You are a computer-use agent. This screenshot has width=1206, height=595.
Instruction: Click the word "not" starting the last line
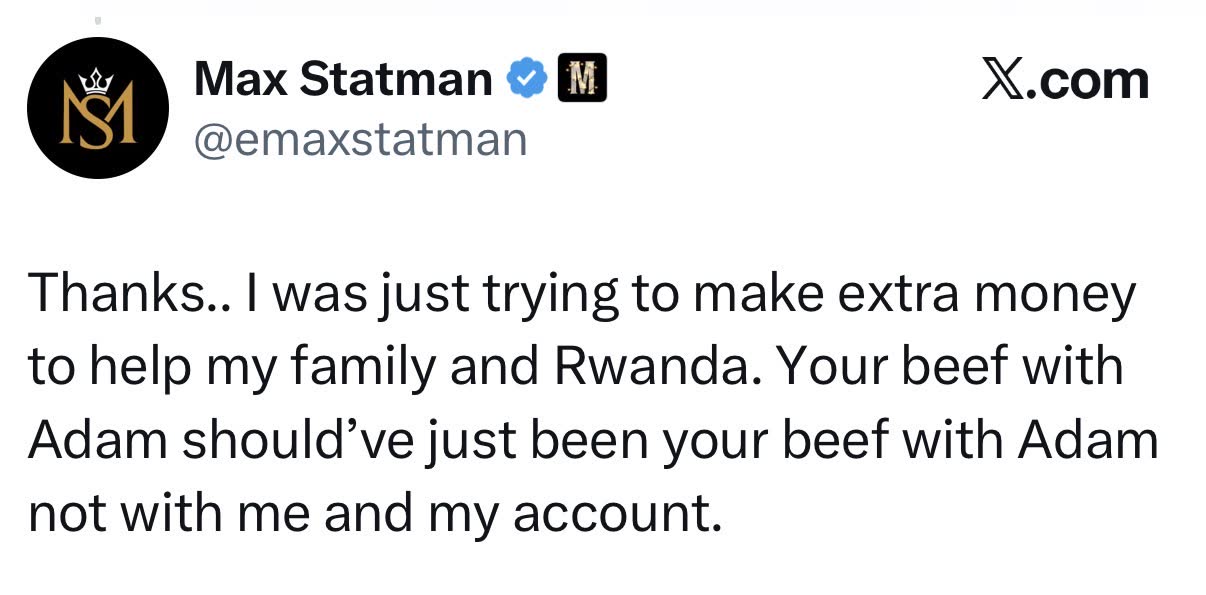[x=66, y=514]
